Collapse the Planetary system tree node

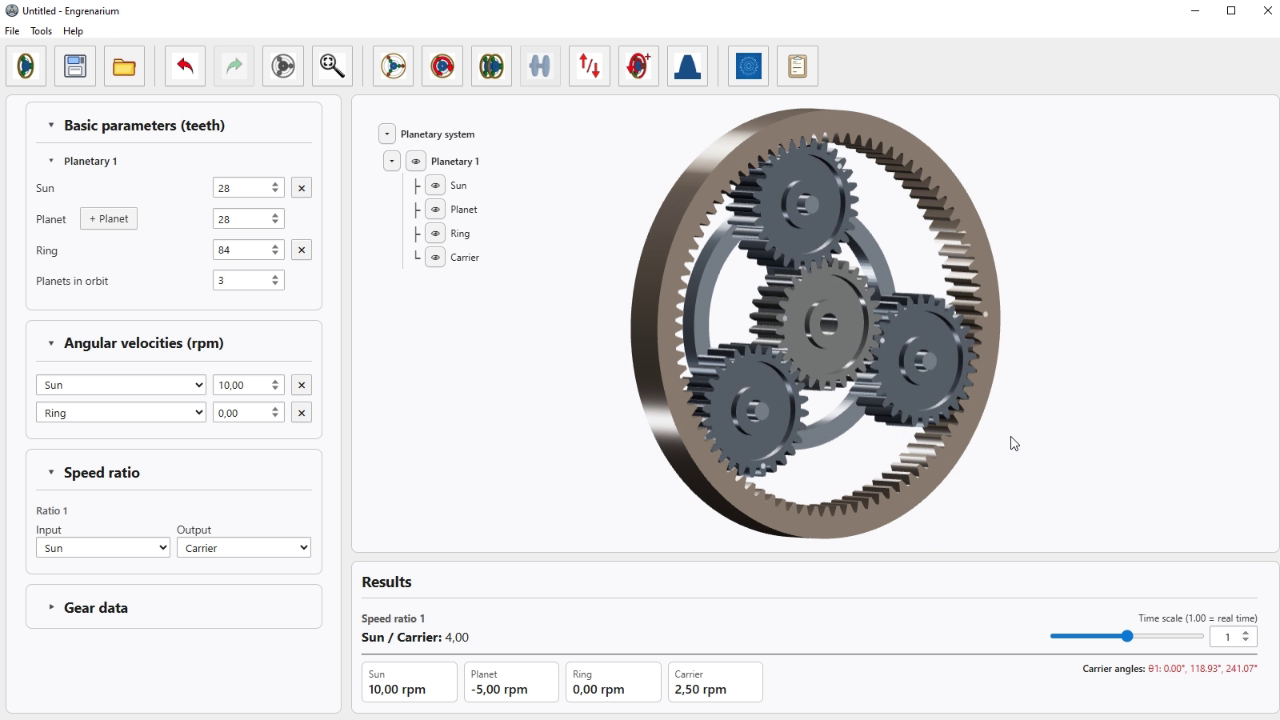click(x=387, y=134)
